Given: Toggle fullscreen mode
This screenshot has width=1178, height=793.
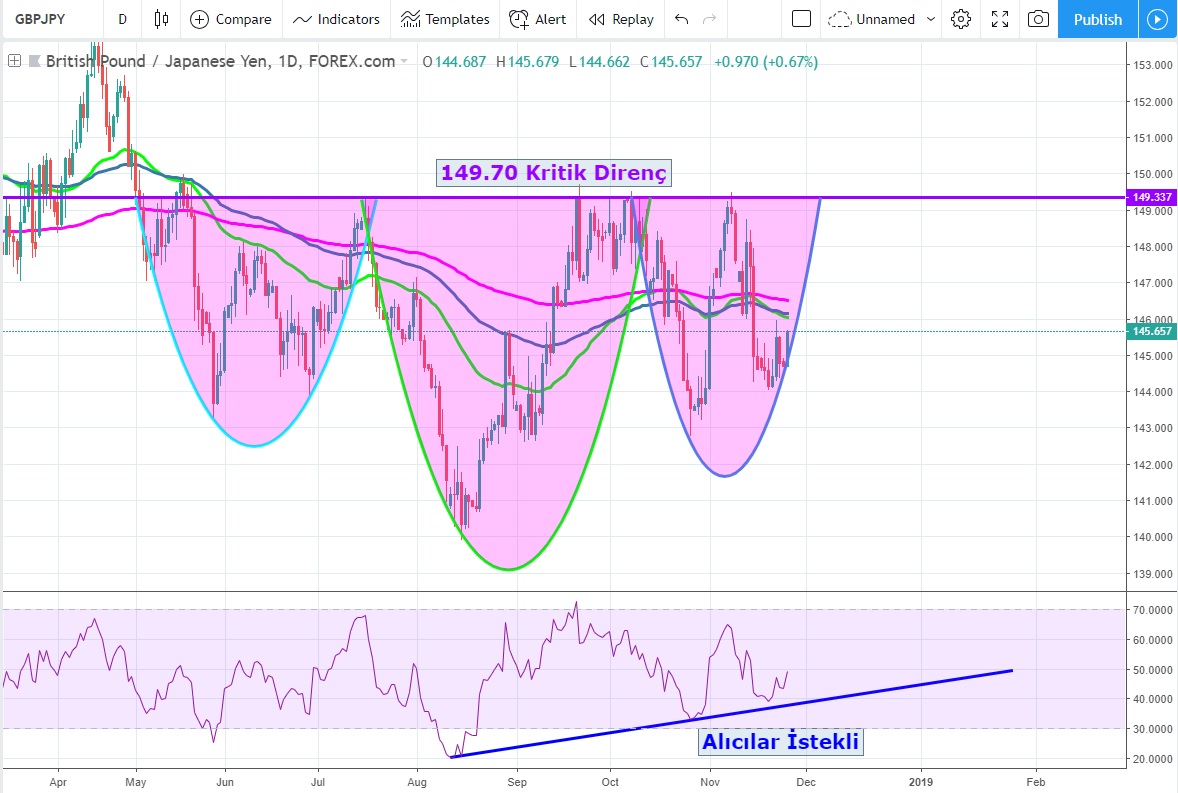Looking at the screenshot, I should coord(999,19).
